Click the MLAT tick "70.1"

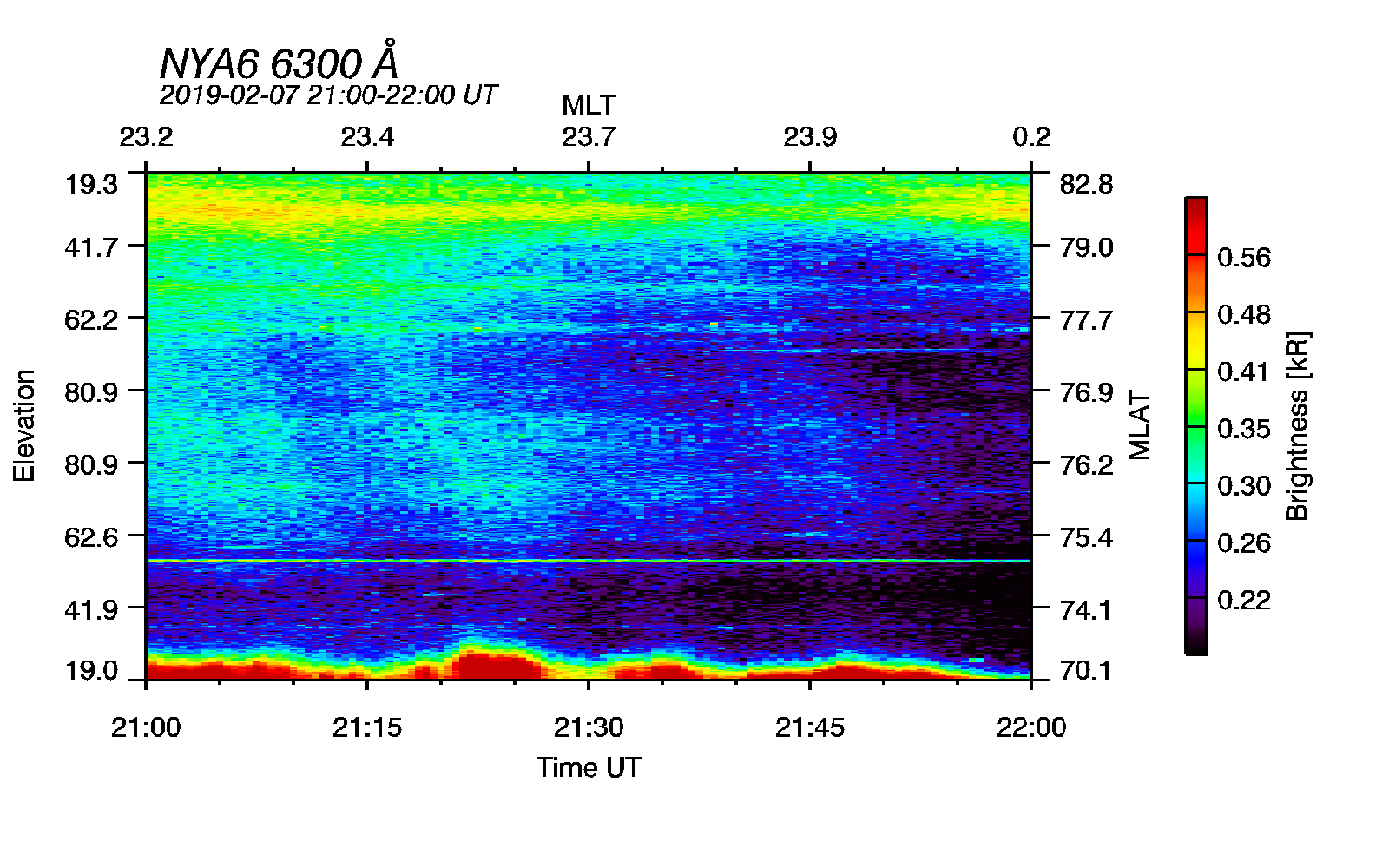(1086, 670)
